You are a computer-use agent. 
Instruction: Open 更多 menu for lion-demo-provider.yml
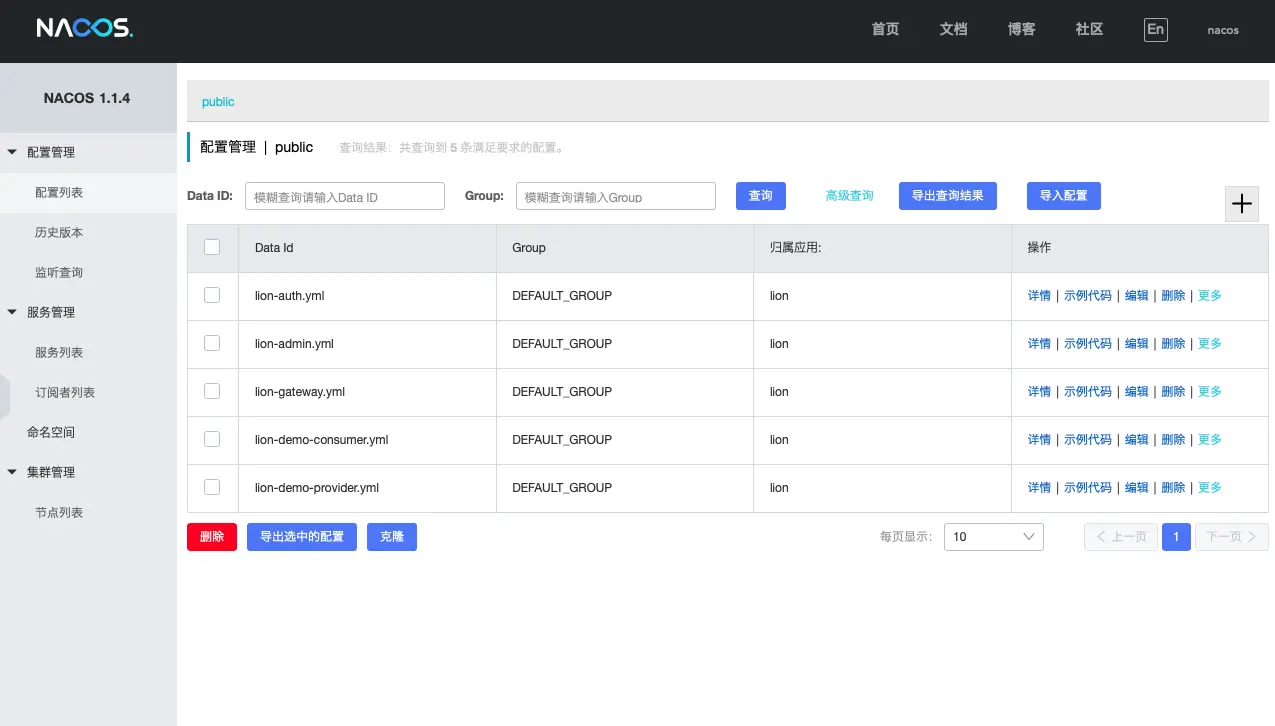click(1210, 488)
